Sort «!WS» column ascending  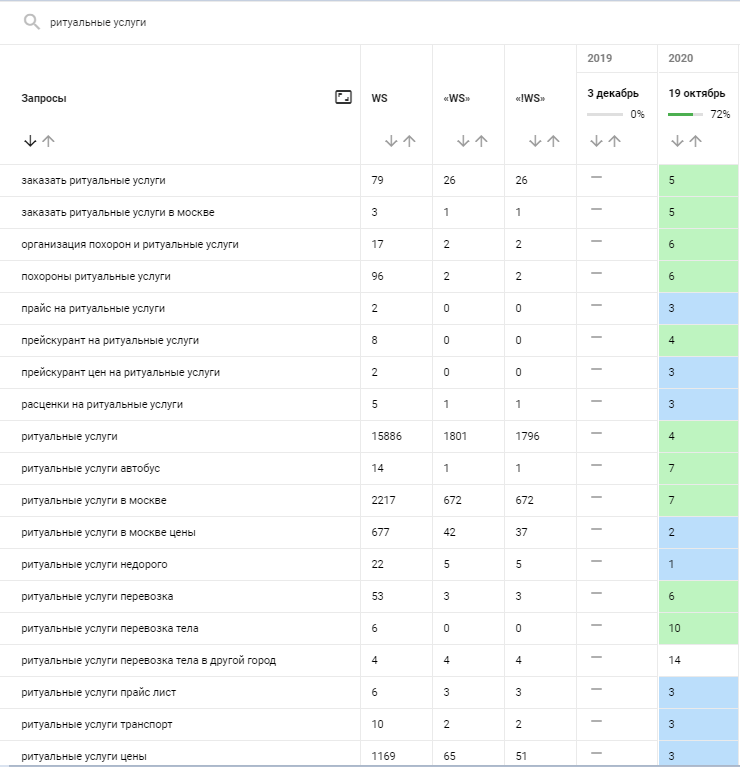(553, 141)
